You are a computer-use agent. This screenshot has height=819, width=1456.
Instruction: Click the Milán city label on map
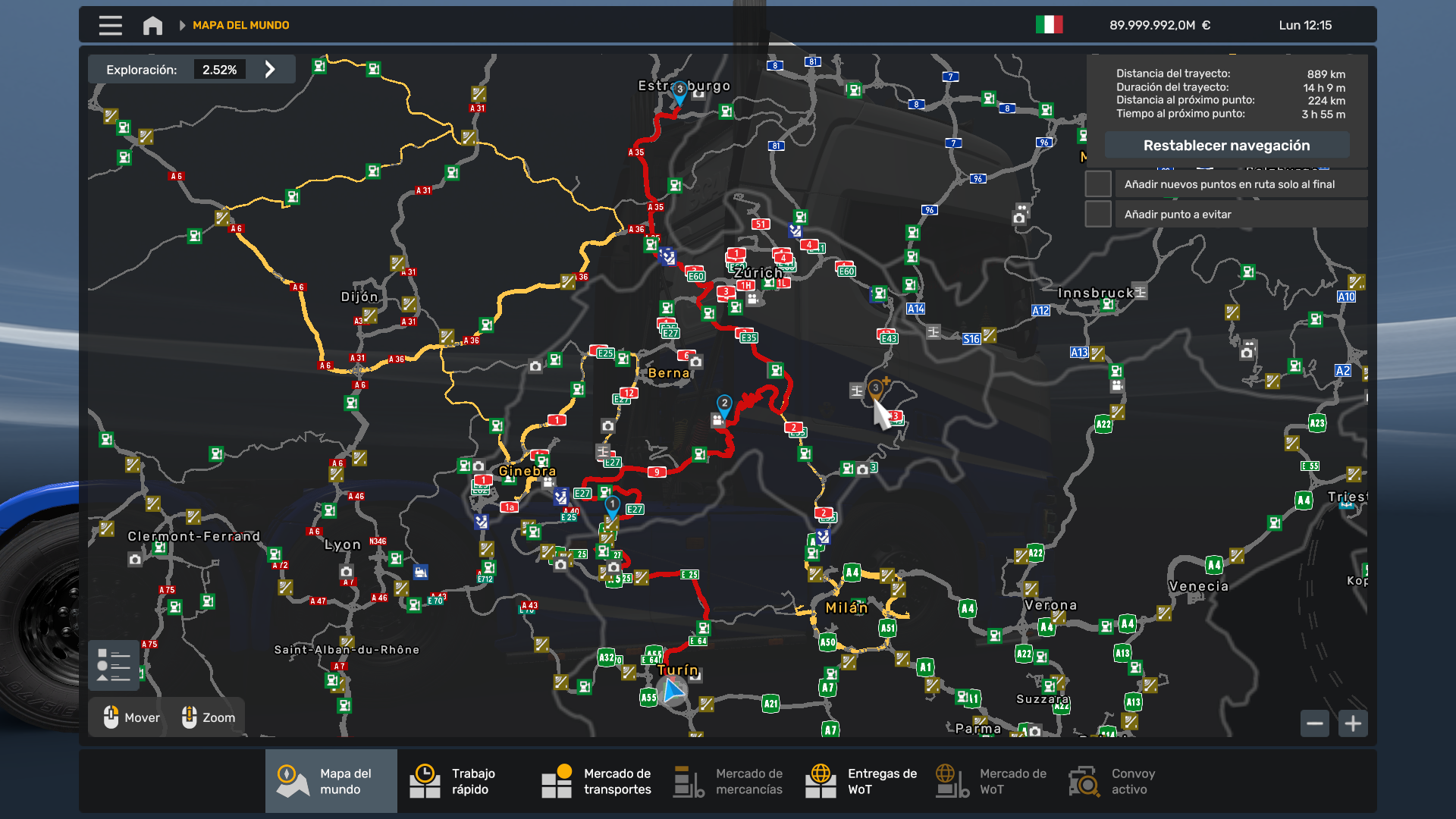pyautogui.click(x=846, y=608)
